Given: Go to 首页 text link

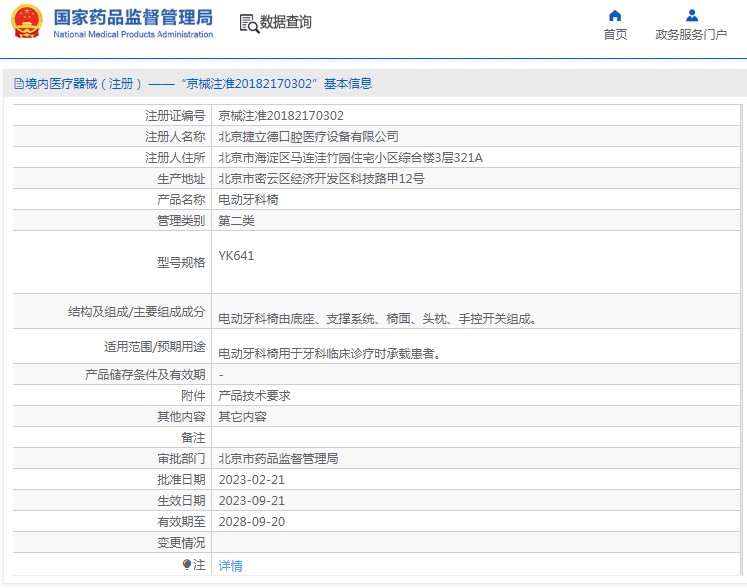Looking at the screenshot, I should 615,35.
